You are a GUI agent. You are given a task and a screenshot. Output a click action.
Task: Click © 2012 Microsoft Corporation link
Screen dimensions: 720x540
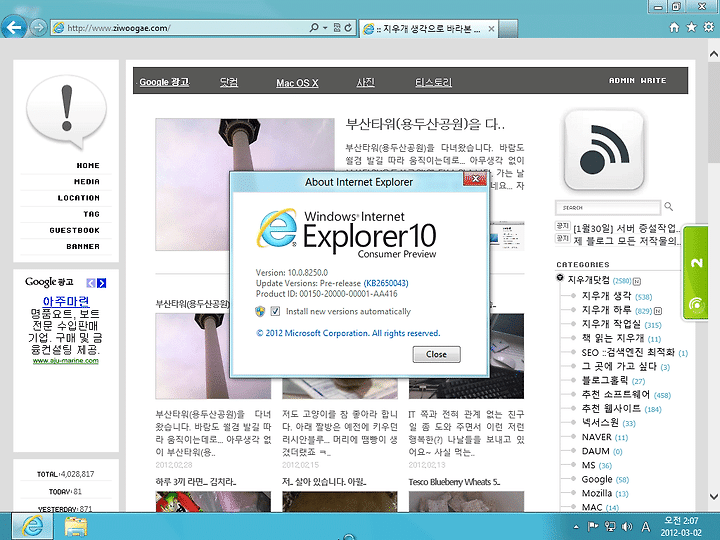click(x=348, y=333)
